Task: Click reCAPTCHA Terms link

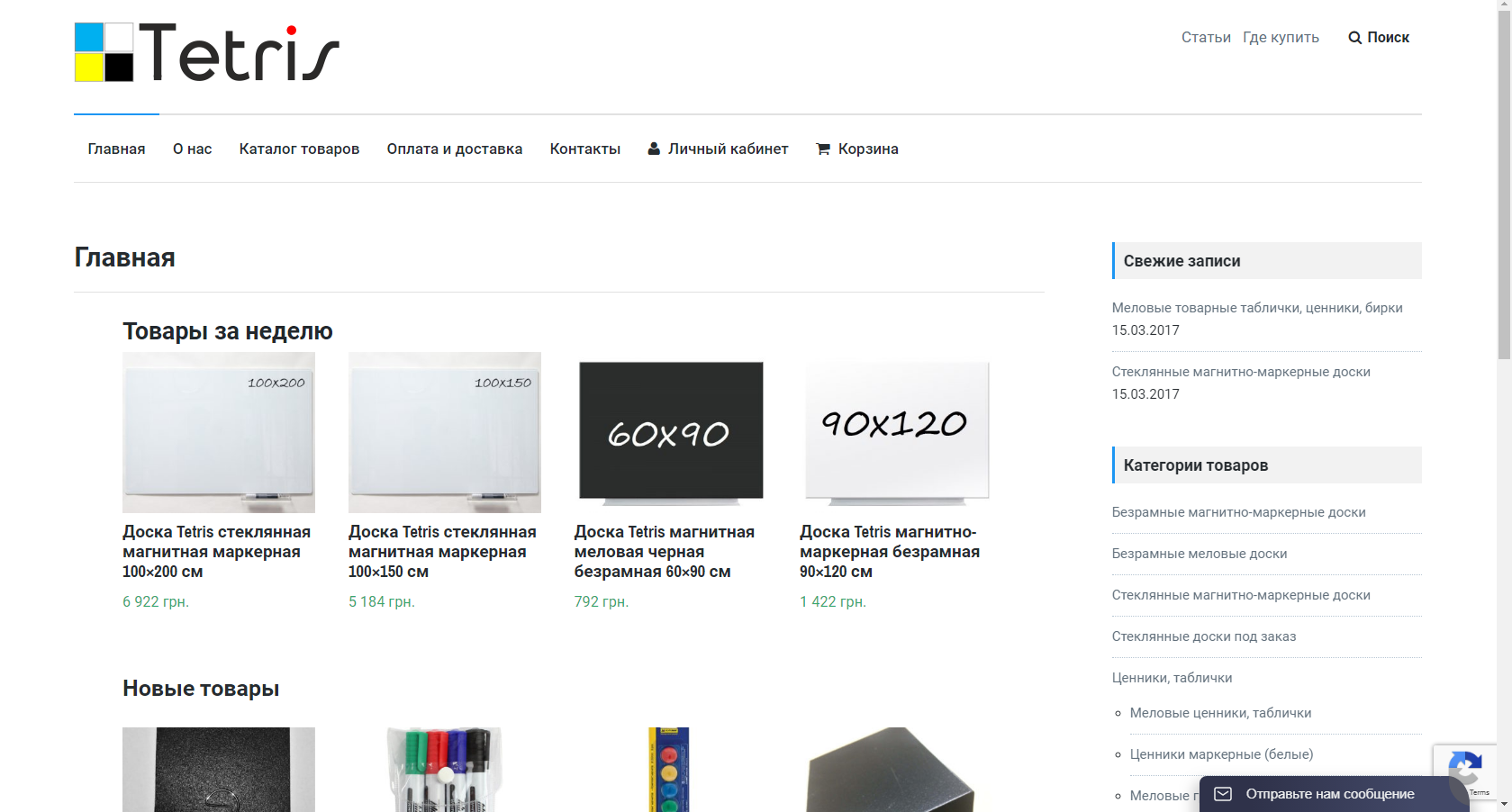Action: coord(1480,793)
